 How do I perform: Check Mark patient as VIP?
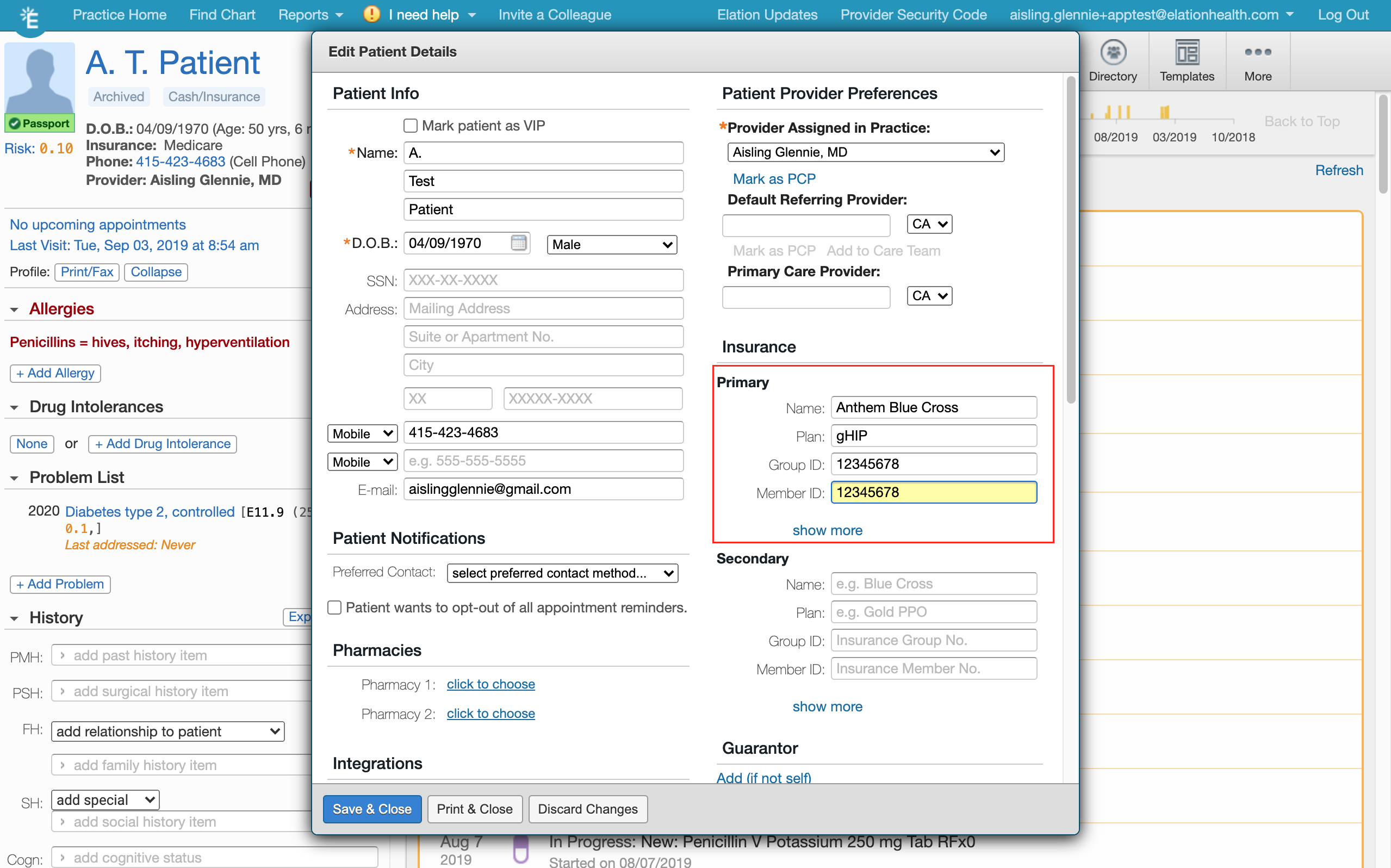click(411, 126)
